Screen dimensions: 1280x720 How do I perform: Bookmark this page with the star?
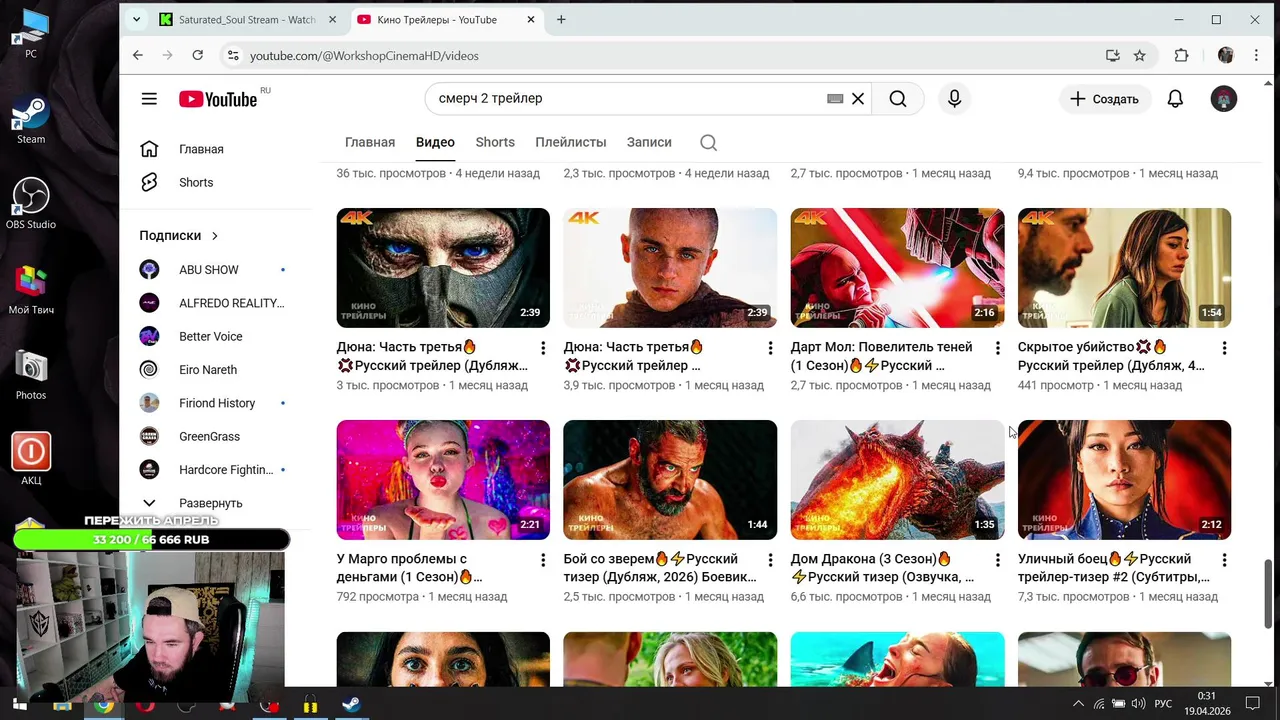pyautogui.click(x=1140, y=56)
